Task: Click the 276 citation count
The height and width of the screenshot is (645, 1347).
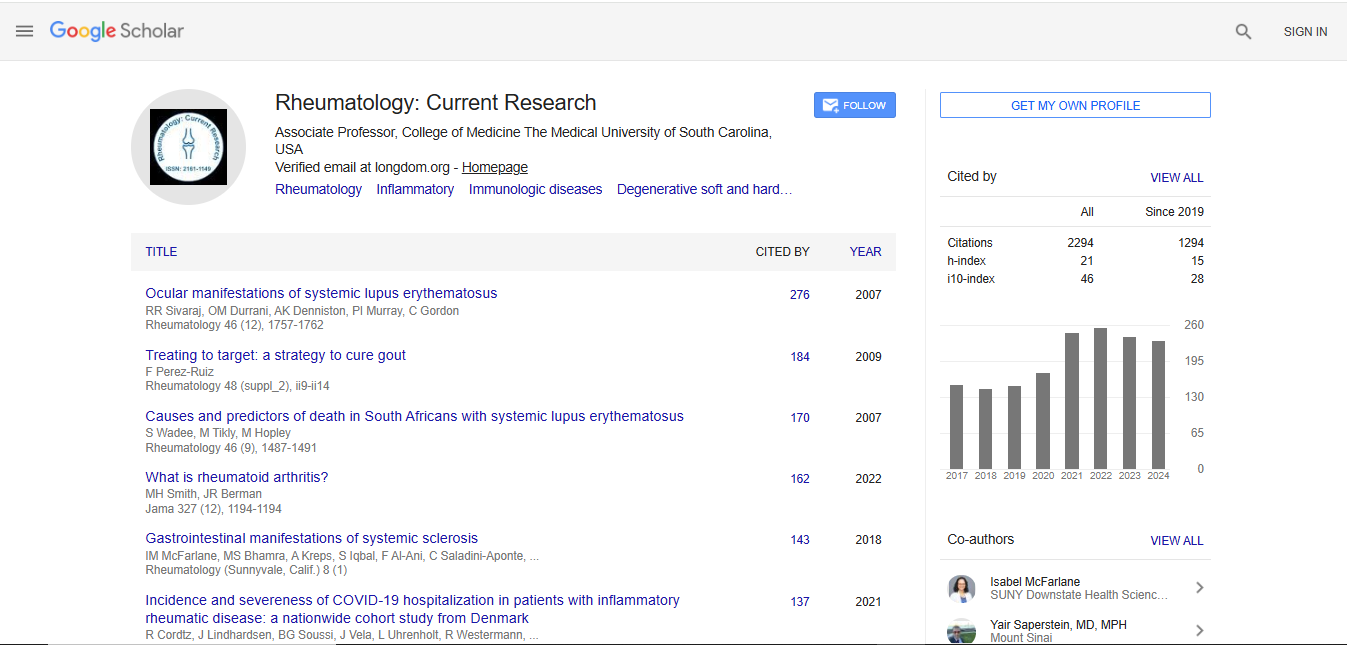Action: [x=799, y=295]
